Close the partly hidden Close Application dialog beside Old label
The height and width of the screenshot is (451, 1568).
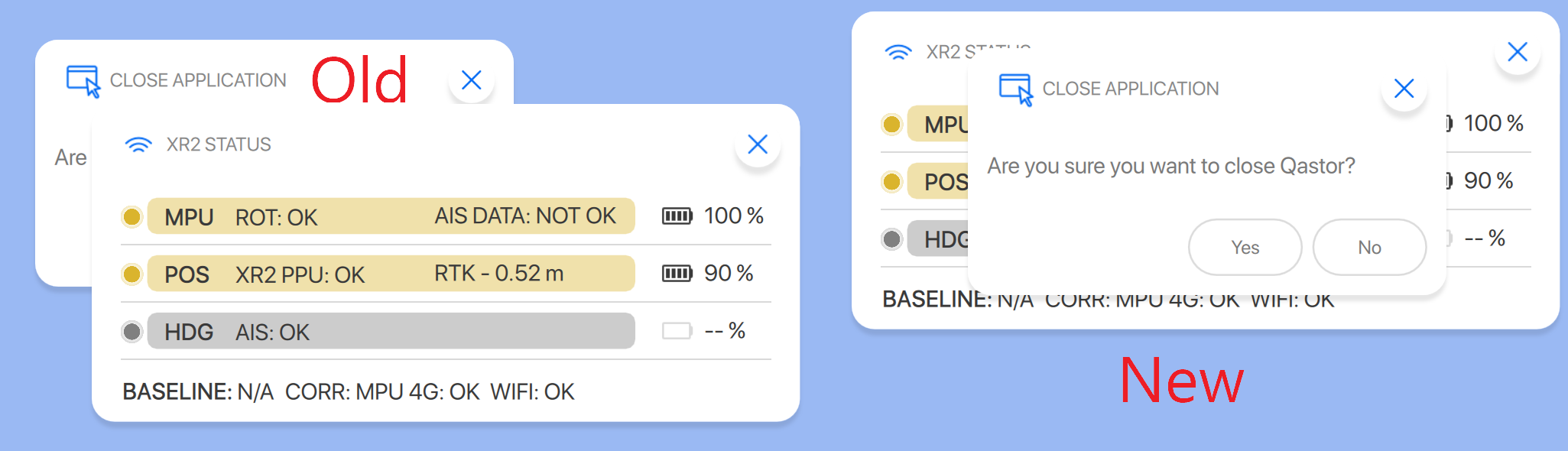[472, 80]
